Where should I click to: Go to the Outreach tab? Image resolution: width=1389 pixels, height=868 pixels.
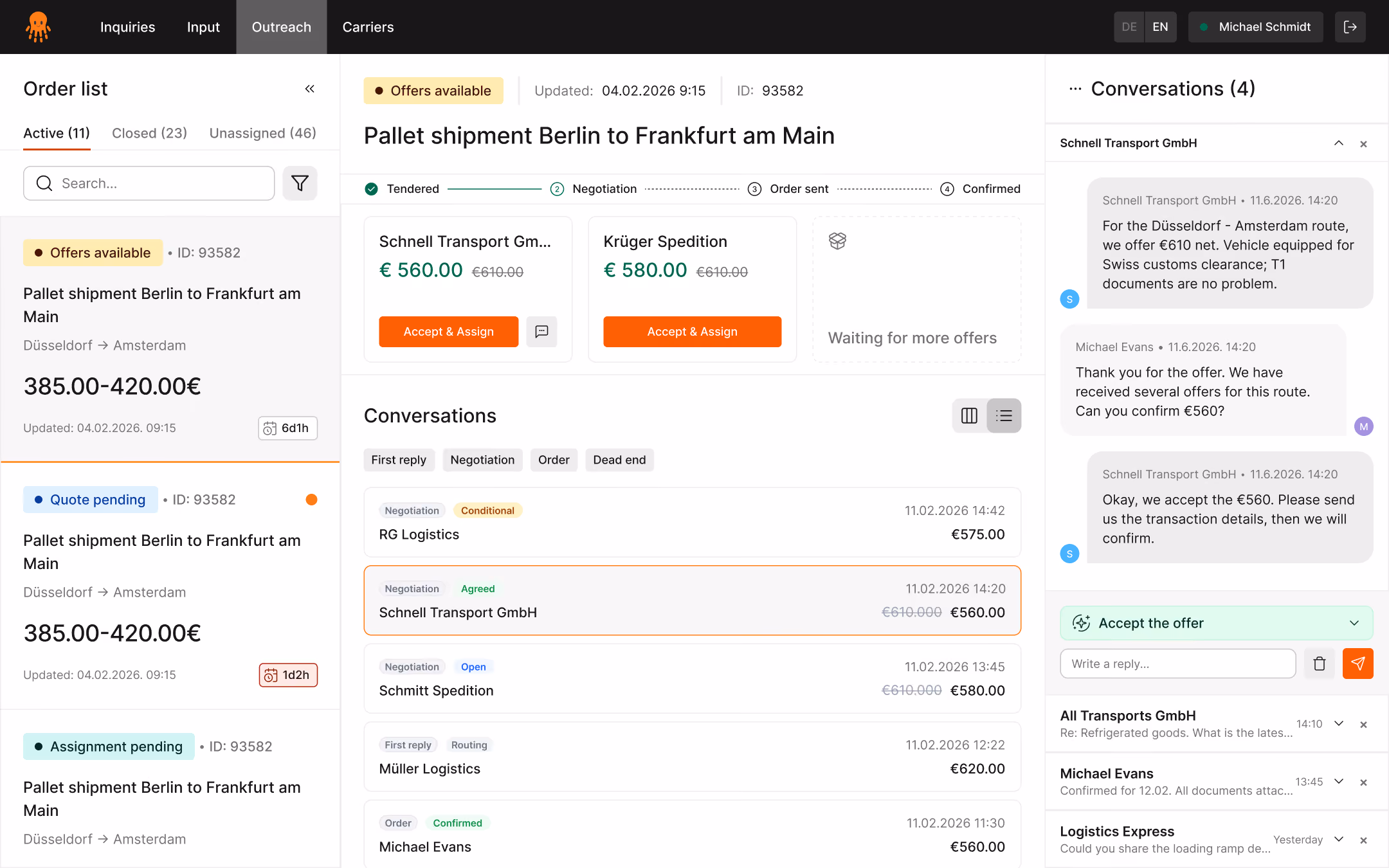pos(282,27)
